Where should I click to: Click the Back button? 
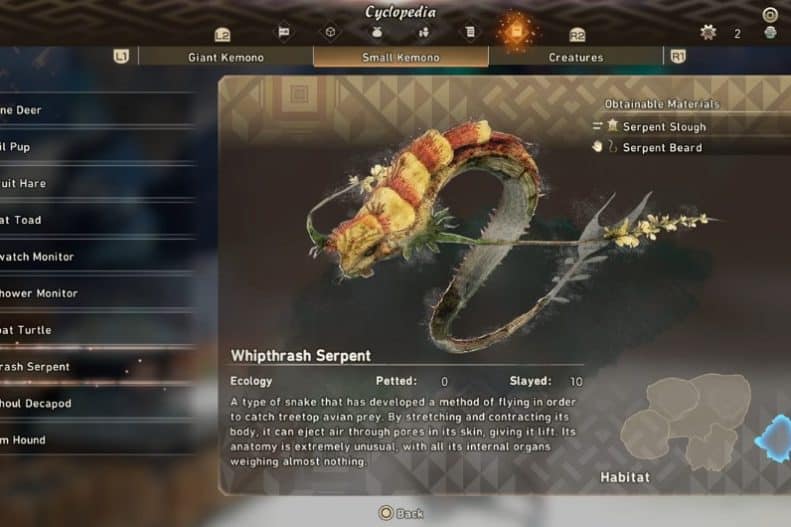(401, 513)
